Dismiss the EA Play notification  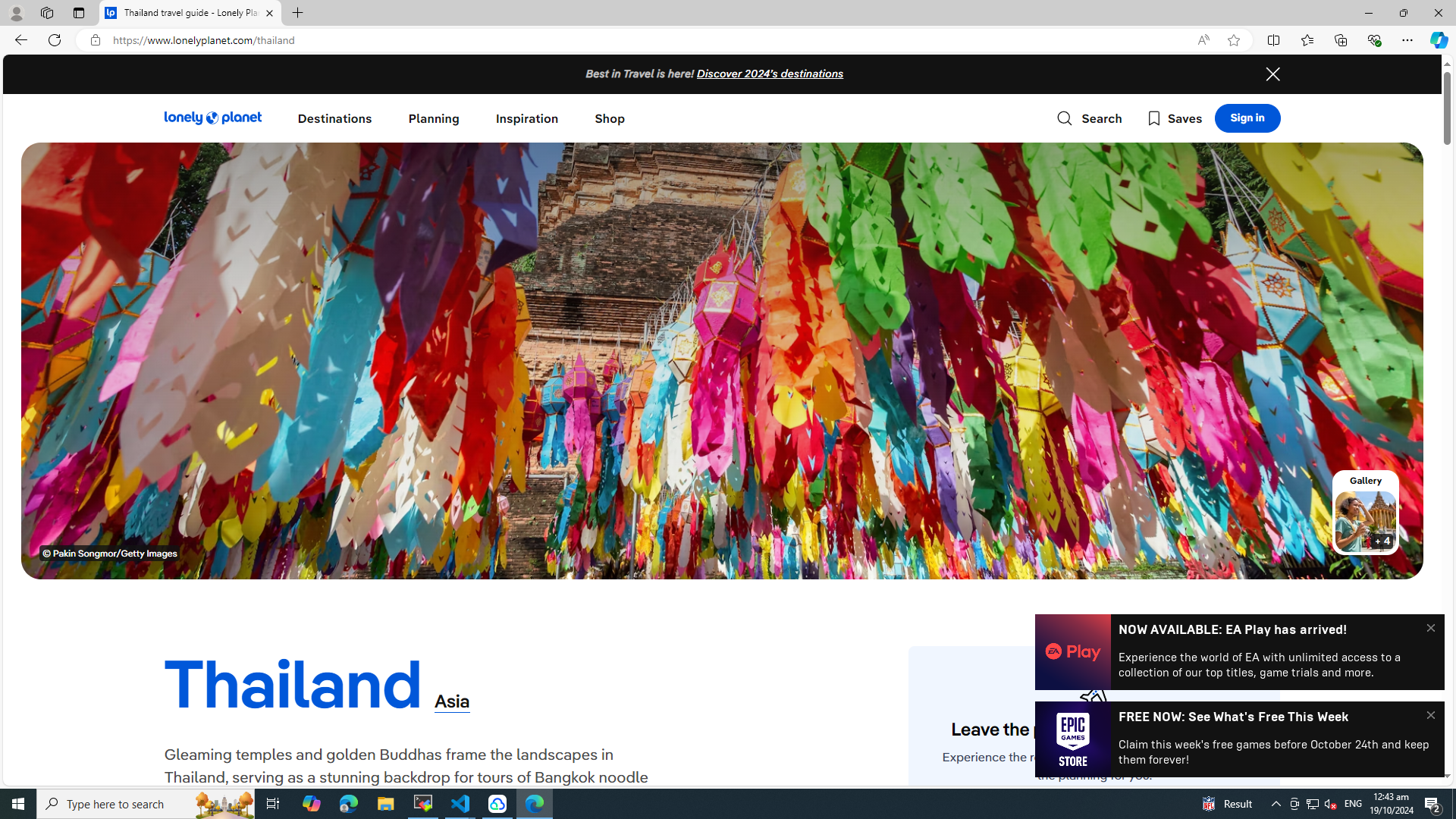tap(1430, 628)
